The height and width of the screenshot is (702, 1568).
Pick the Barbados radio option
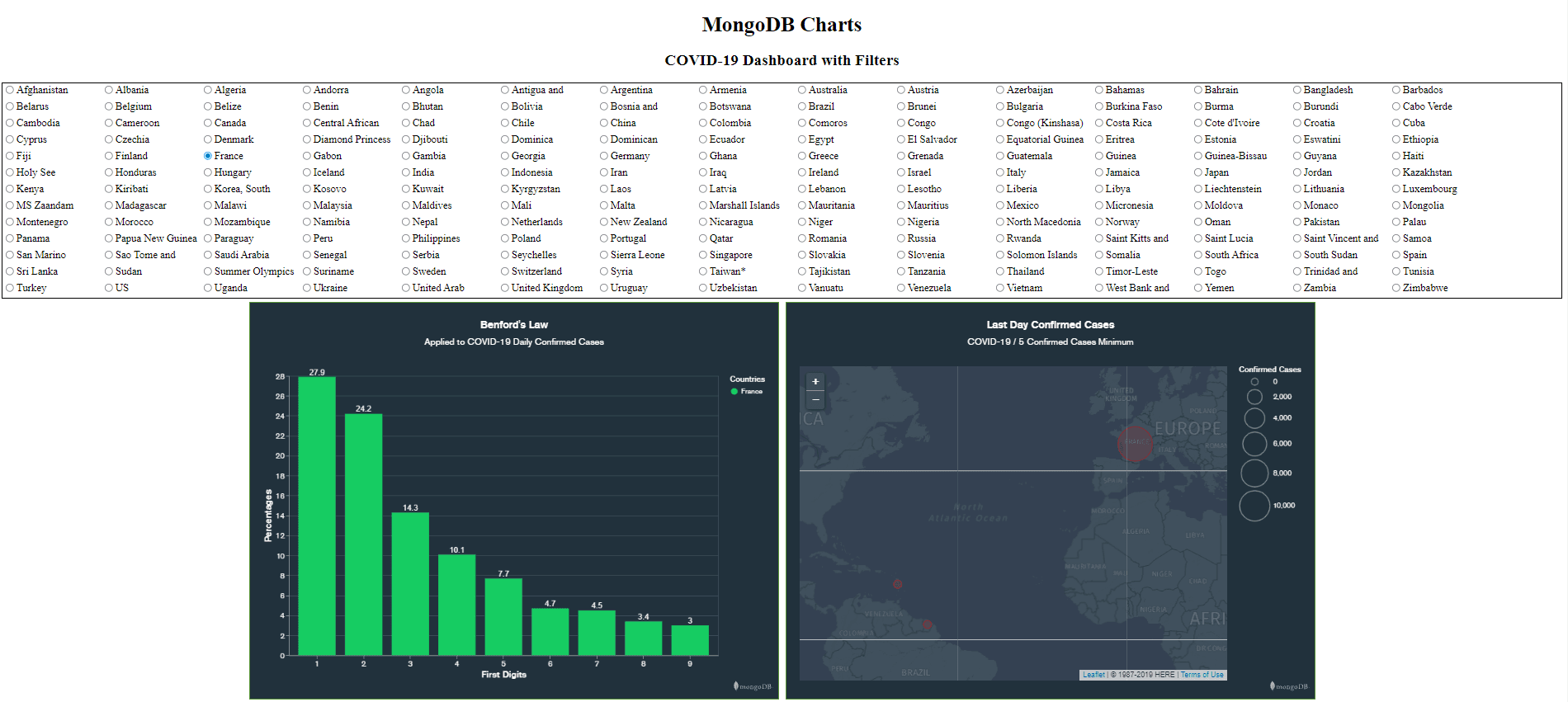click(x=1396, y=90)
